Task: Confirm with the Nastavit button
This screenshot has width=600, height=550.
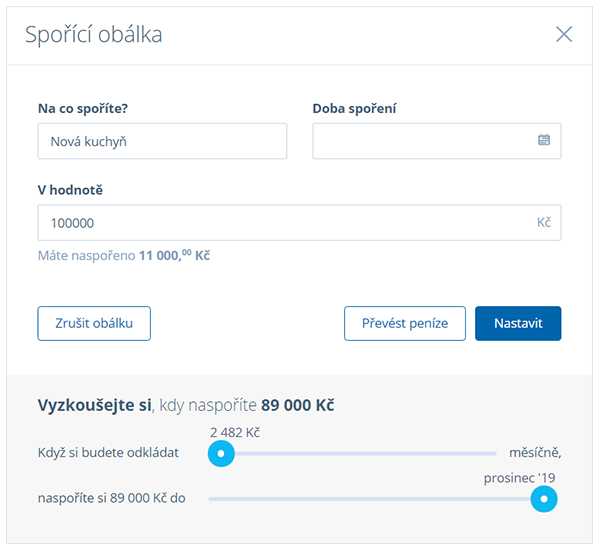Action: coord(518,323)
